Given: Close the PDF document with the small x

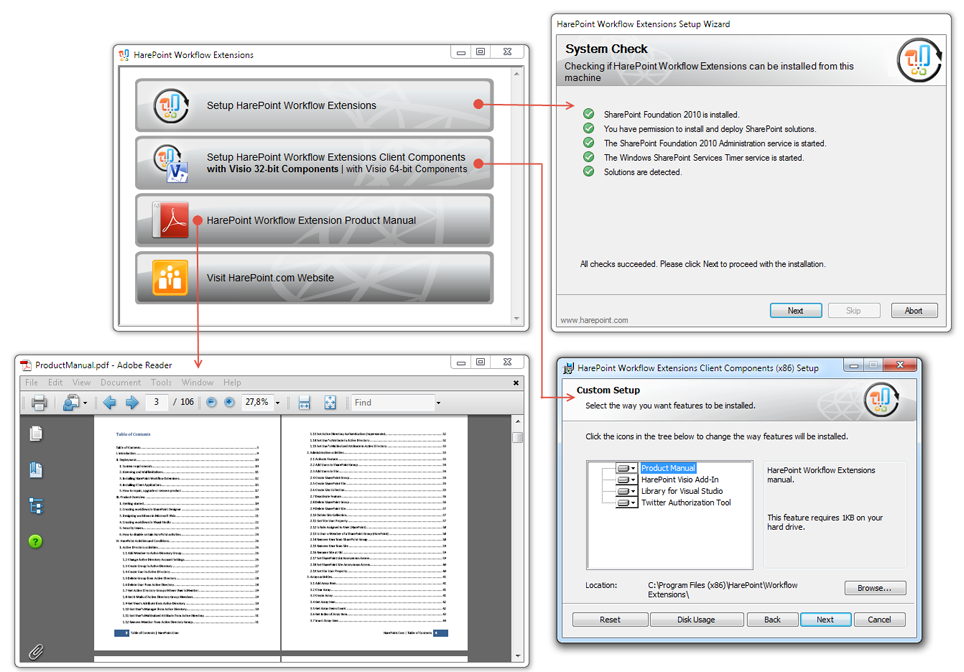Looking at the screenshot, I should (x=516, y=382).
